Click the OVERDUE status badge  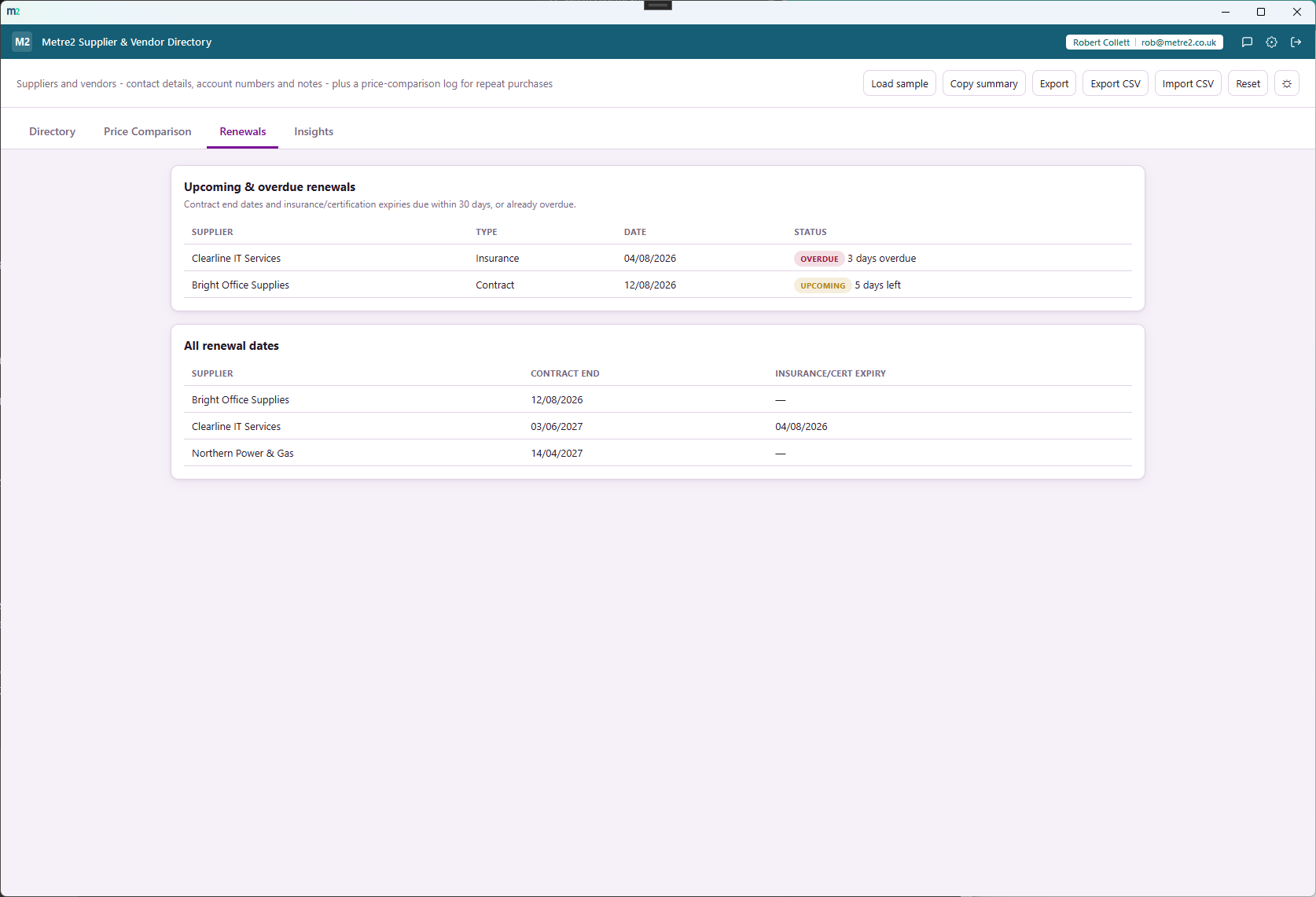point(819,259)
